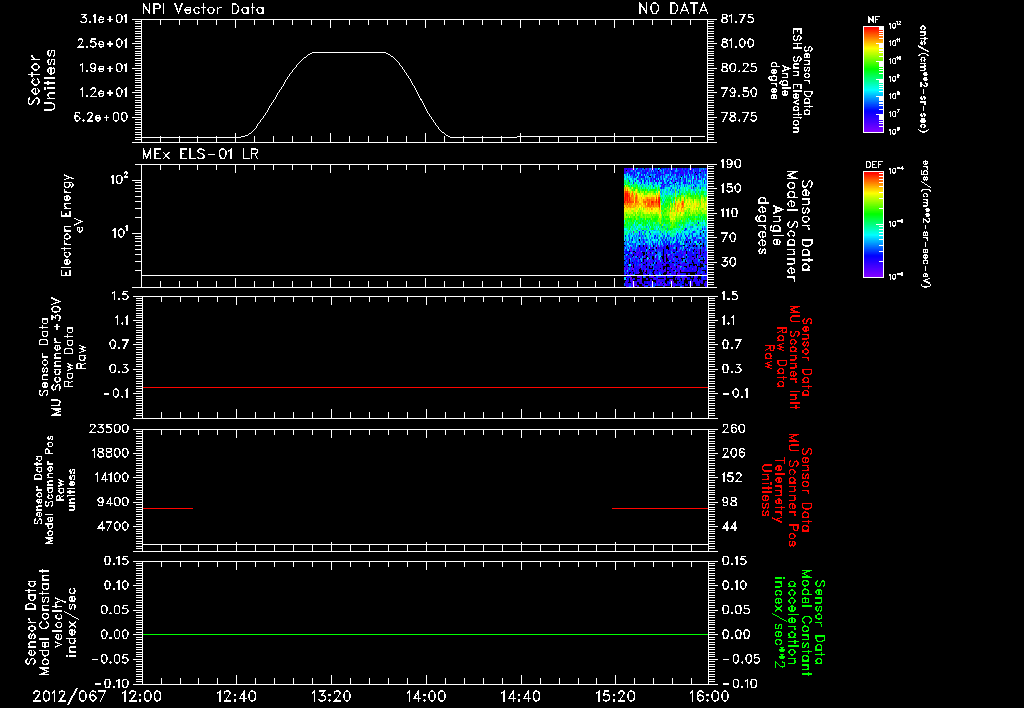The image size is (1024, 708).
Task: Click the red MU Scanner +30V data line
Action: click(x=425, y=387)
